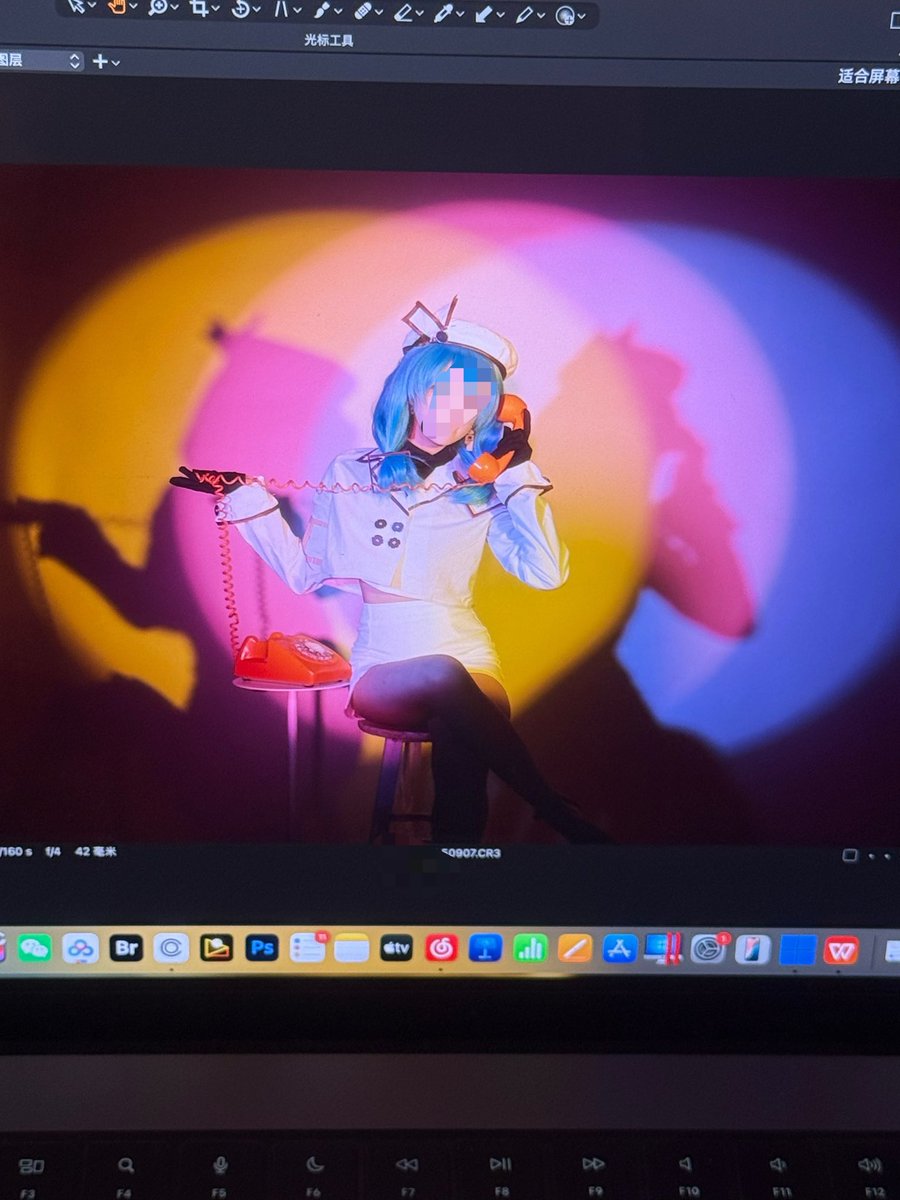Open the App Store Dock icon
This screenshot has height=1200, width=900.
pos(620,948)
